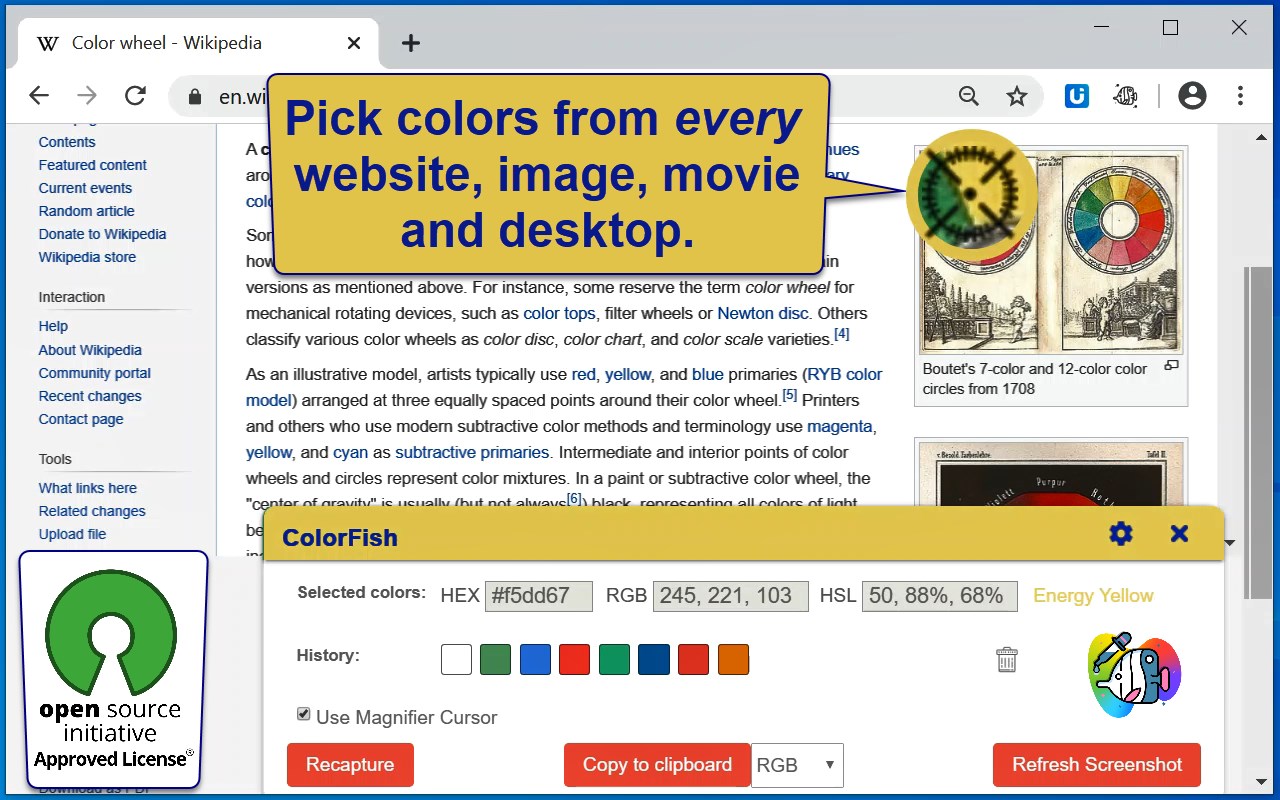Select the navy blue history swatch
This screenshot has height=800, width=1280.
(654, 659)
